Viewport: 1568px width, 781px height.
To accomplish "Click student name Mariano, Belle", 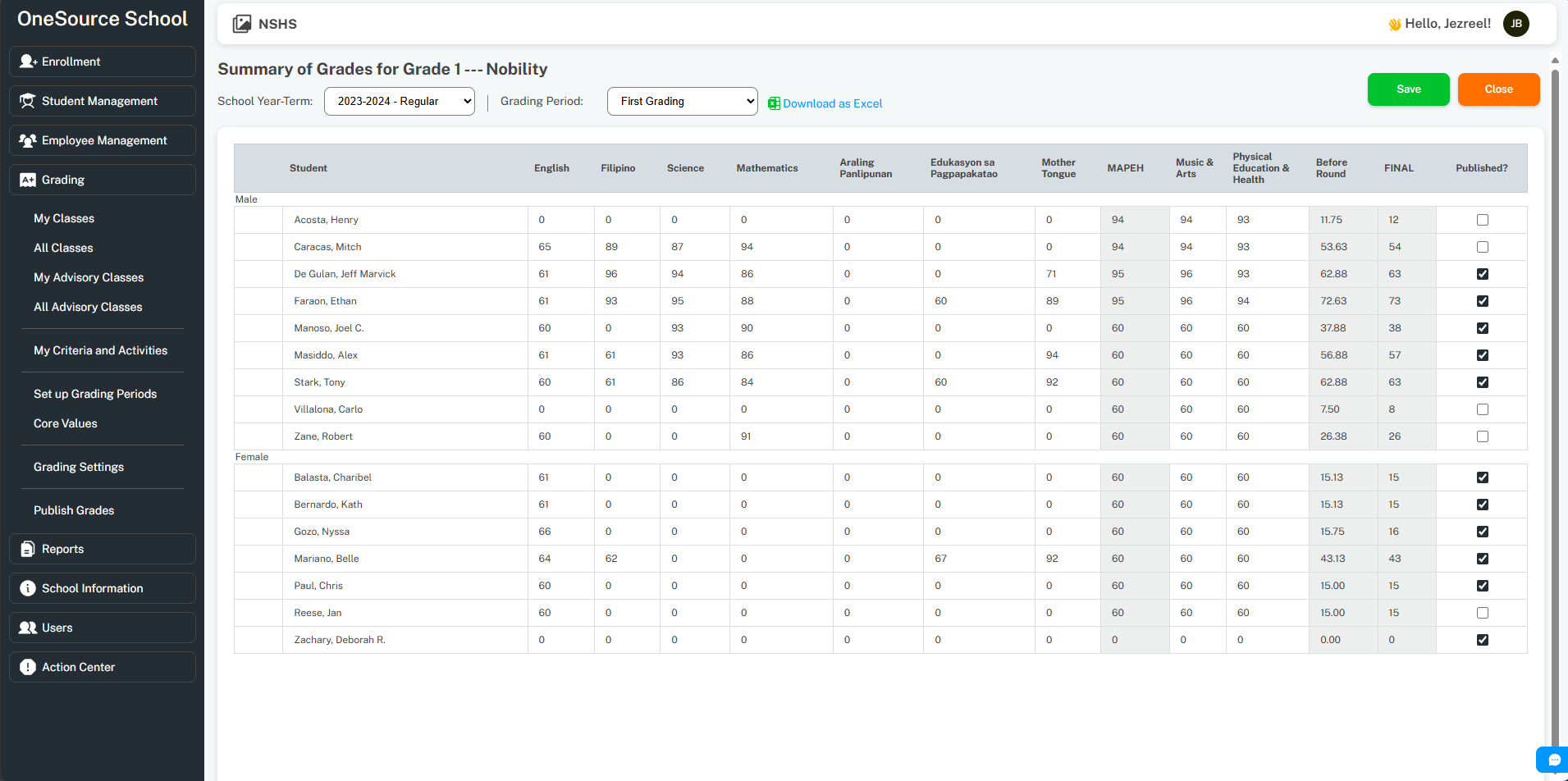I will (x=327, y=559).
